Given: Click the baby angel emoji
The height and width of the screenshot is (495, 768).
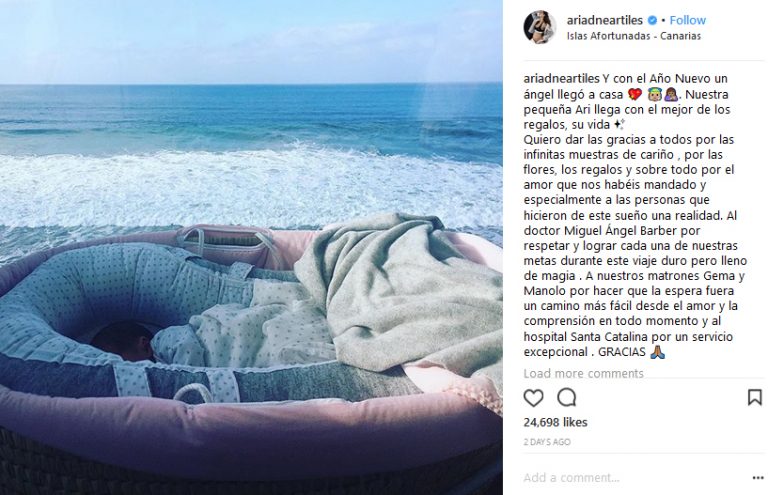Looking at the screenshot, I should pyautogui.click(x=654, y=94).
